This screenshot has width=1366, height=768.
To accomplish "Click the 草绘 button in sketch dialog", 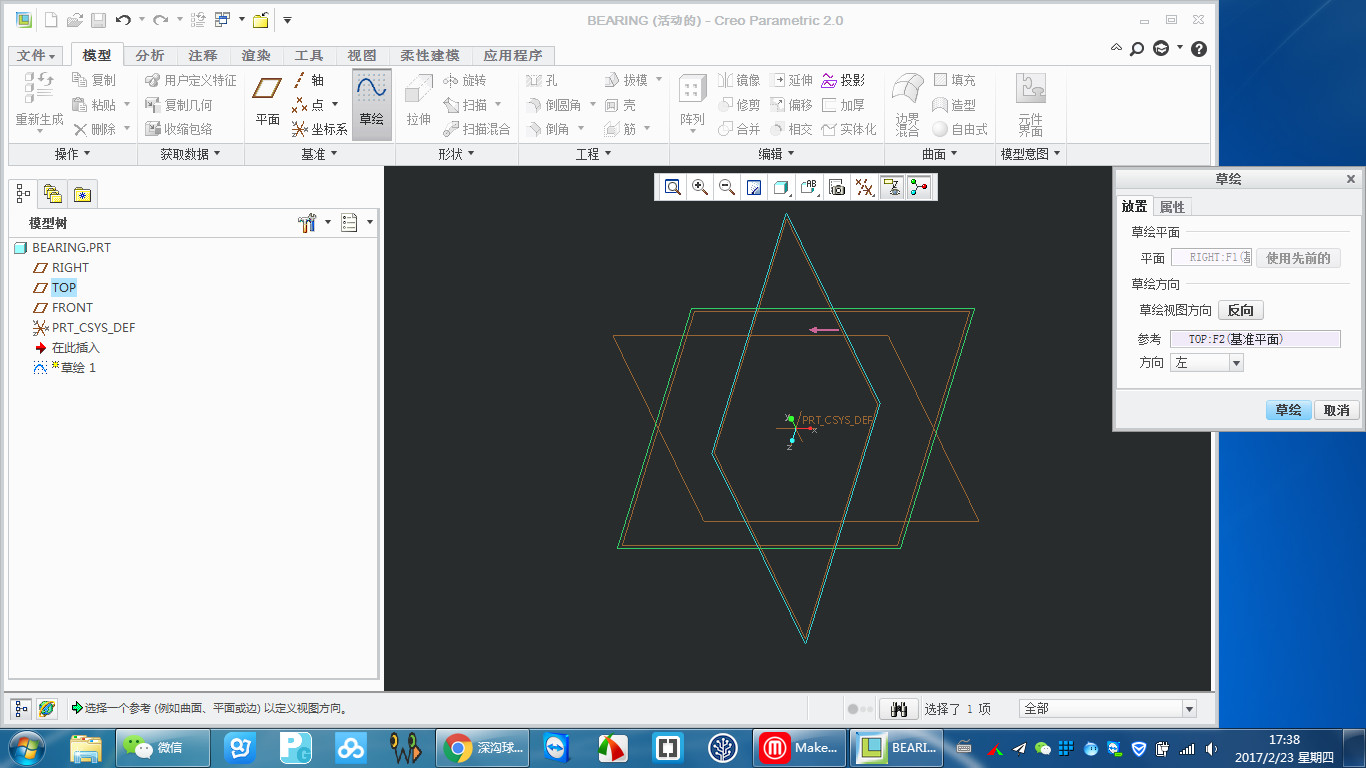I will tap(1288, 410).
